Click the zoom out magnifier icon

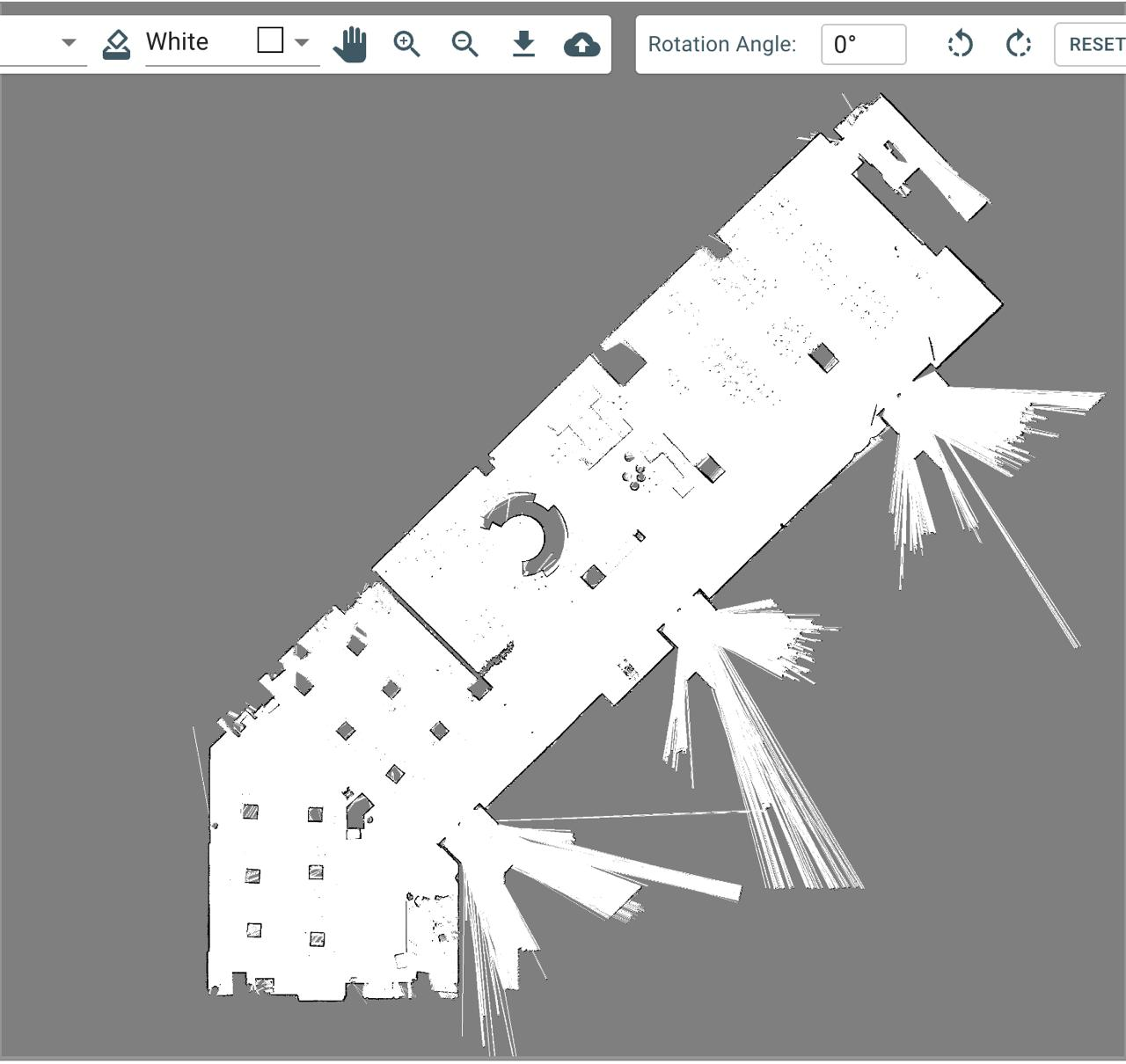click(464, 44)
